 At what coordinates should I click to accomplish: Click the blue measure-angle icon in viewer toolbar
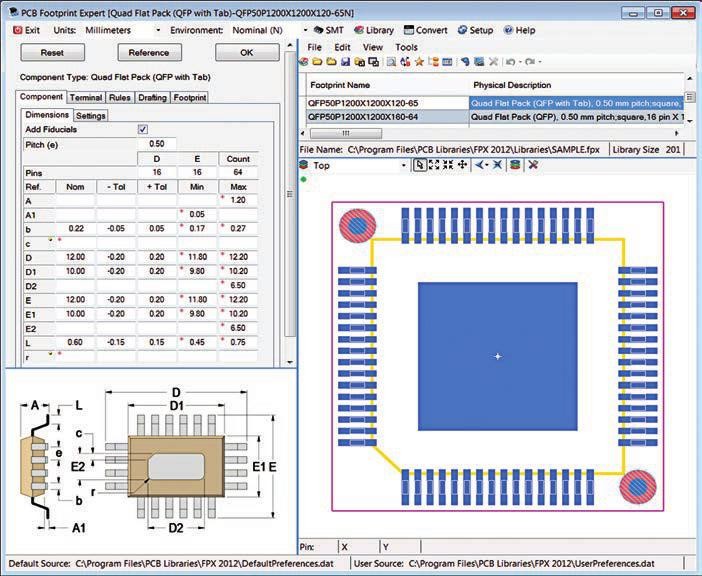click(479, 165)
